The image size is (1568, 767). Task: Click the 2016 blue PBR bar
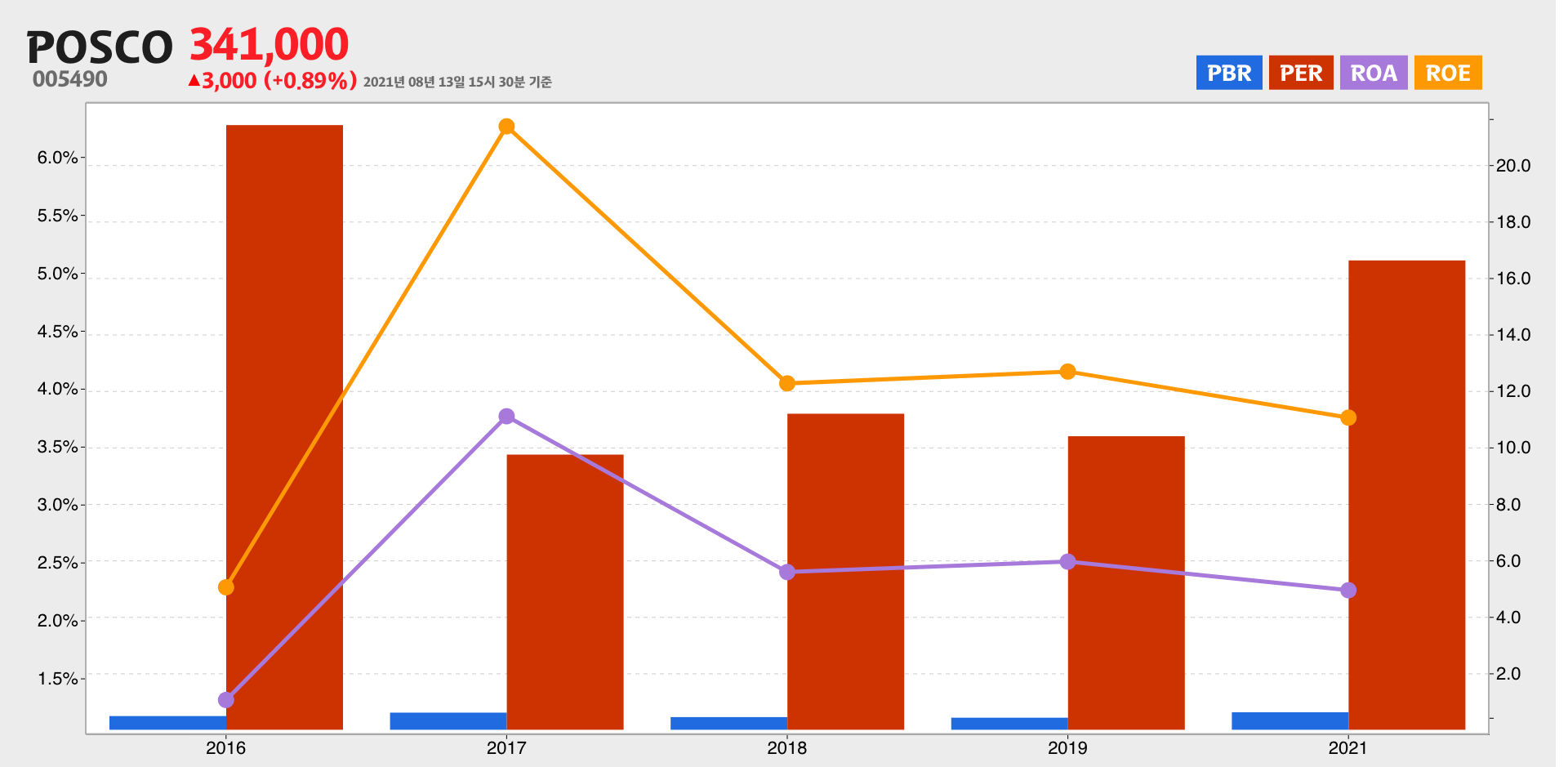(167, 723)
